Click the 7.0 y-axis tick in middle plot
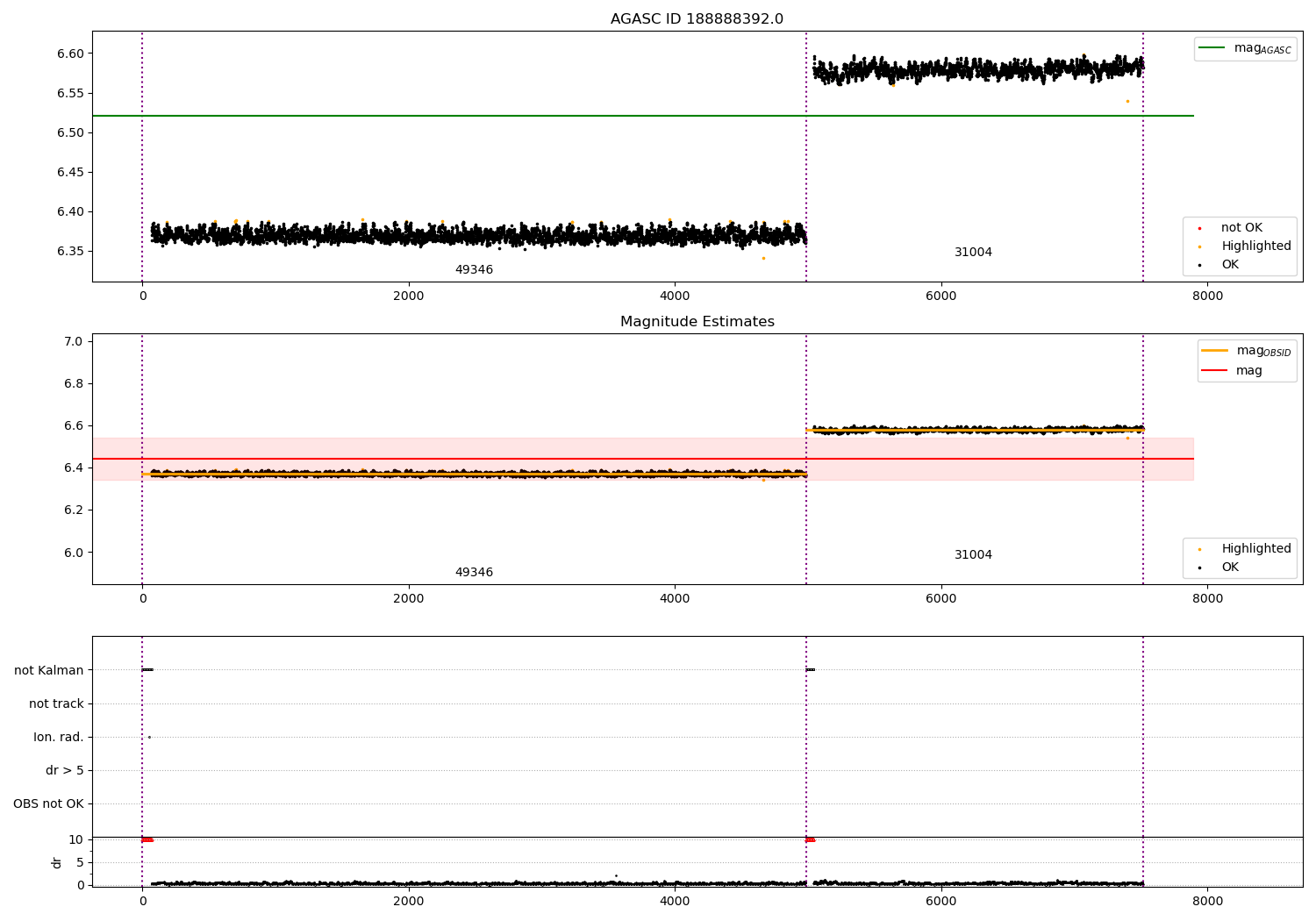 click(x=74, y=341)
